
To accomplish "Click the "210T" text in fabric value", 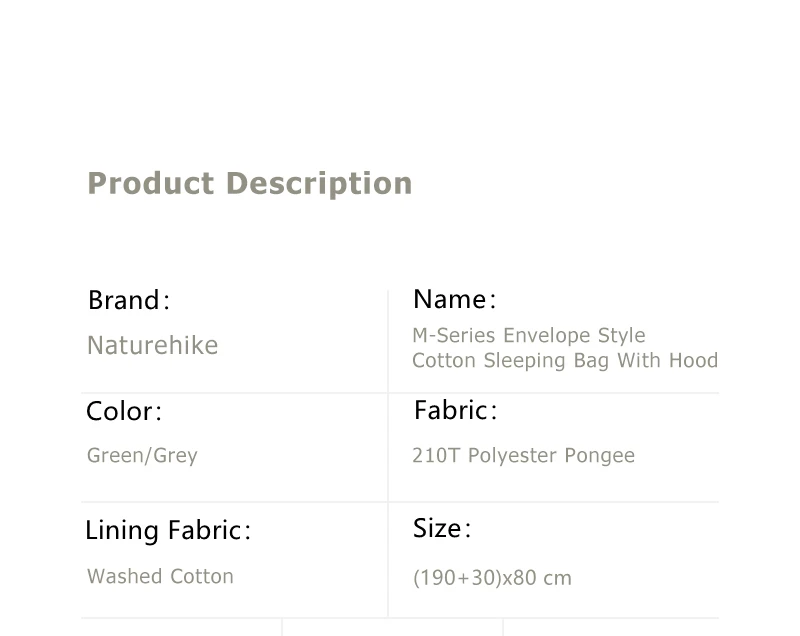I will (x=436, y=456).
